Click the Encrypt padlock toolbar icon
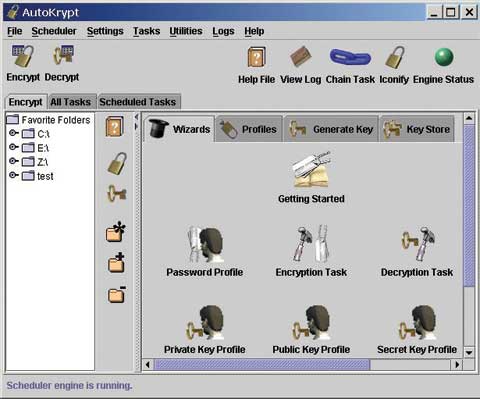 [23, 56]
